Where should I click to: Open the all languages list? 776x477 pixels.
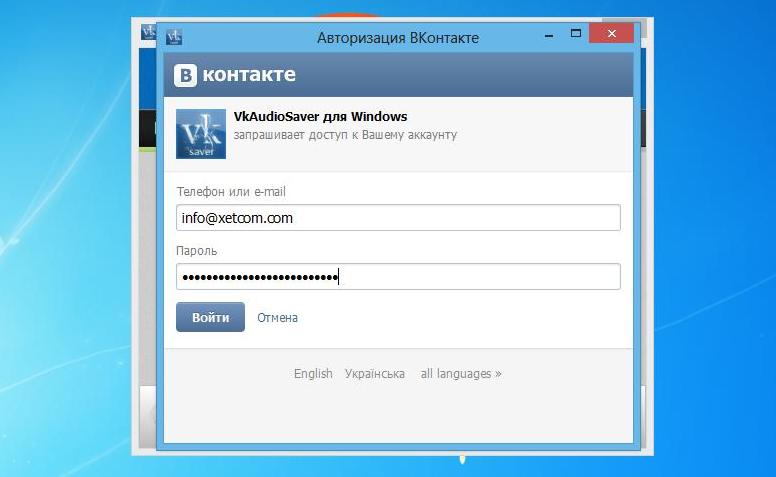pos(461,374)
